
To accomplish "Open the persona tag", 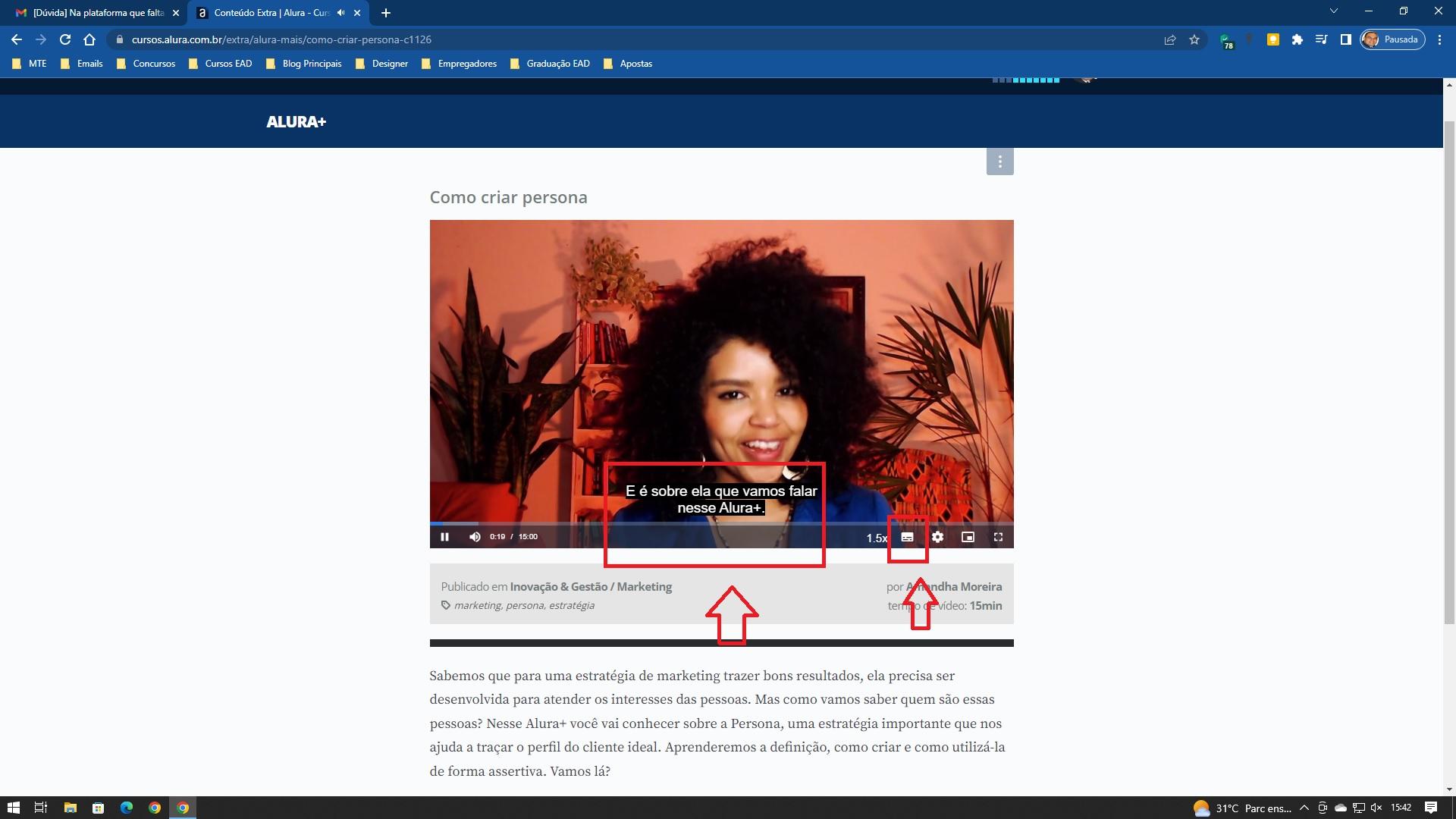I will tap(525, 605).
